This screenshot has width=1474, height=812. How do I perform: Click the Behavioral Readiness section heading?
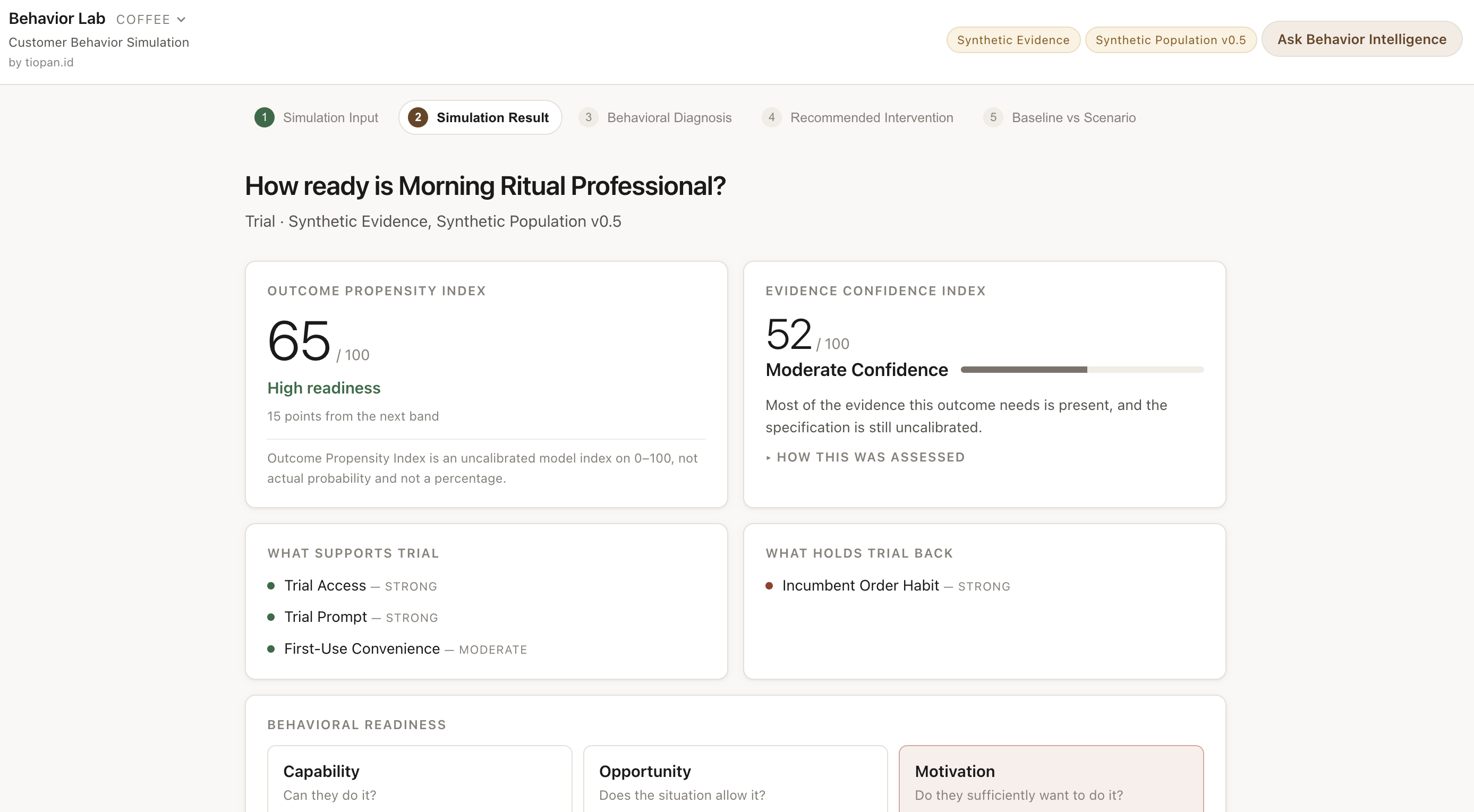coord(356,724)
